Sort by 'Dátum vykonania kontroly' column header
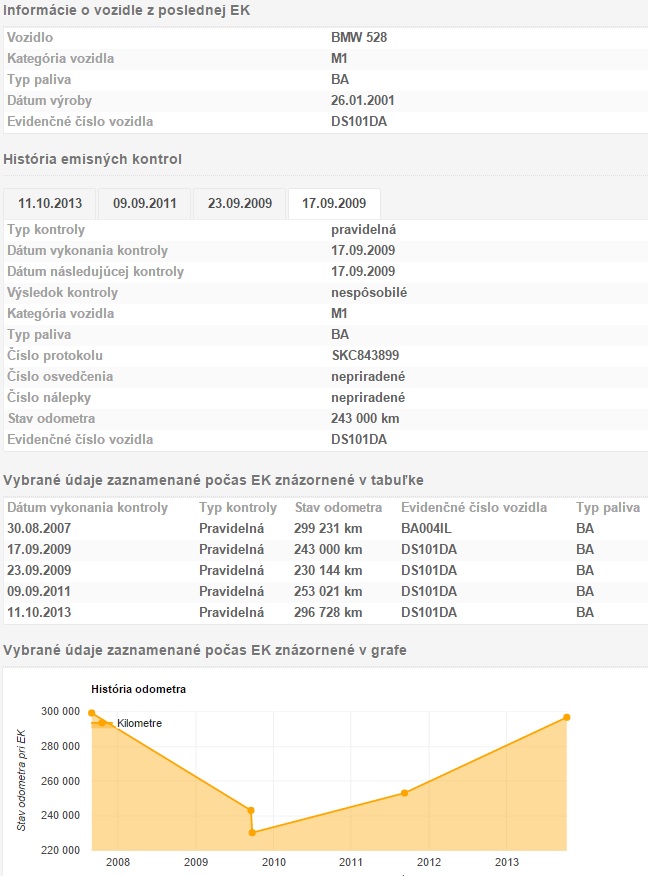The image size is (648, 876). (87, 508)
